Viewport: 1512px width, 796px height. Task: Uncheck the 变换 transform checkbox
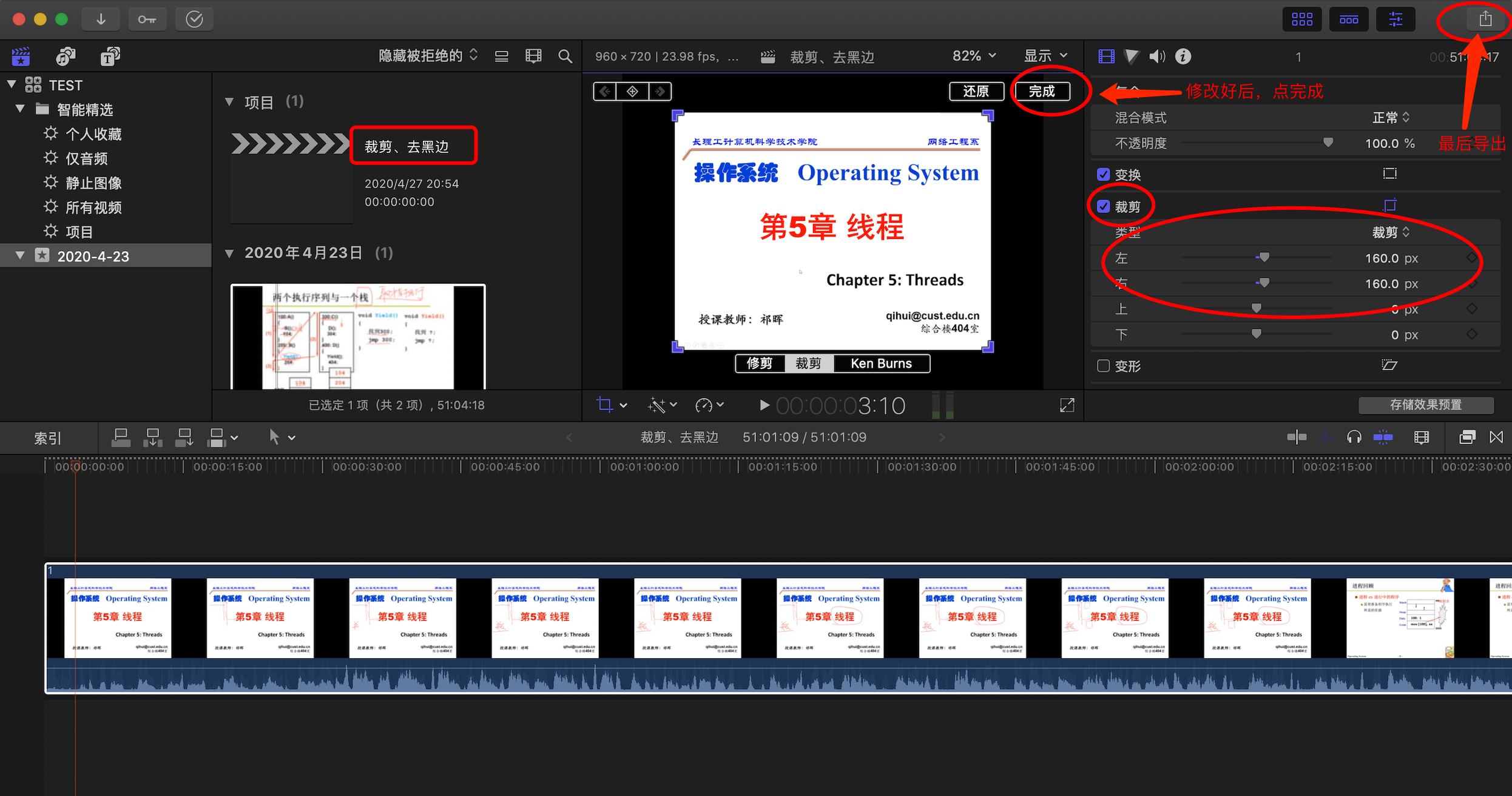1104,175
